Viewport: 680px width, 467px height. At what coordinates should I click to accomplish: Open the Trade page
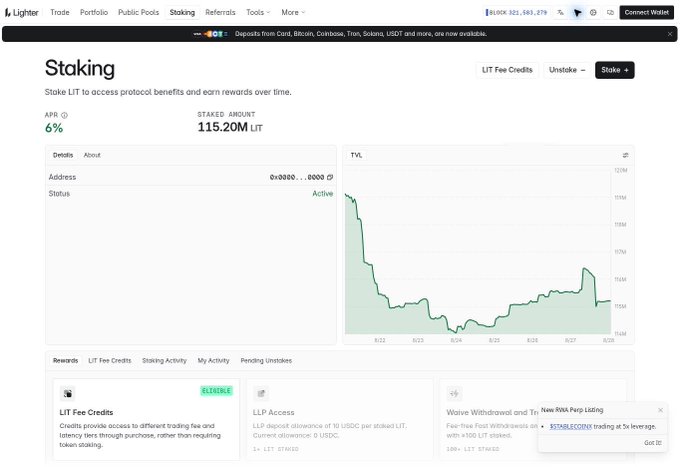(60, 13)
